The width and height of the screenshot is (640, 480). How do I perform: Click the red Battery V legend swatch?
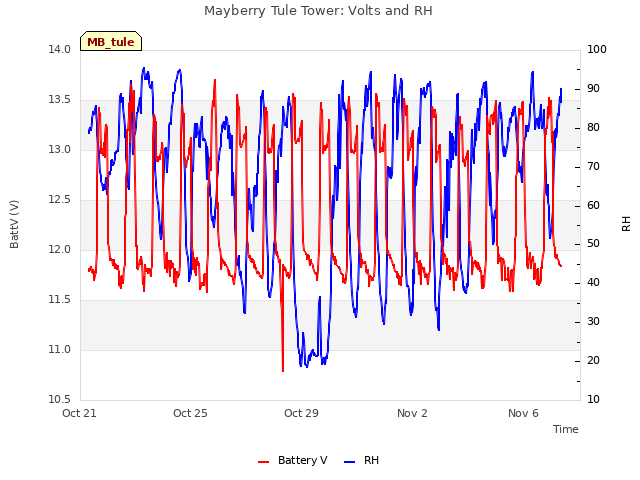(264, 462)
